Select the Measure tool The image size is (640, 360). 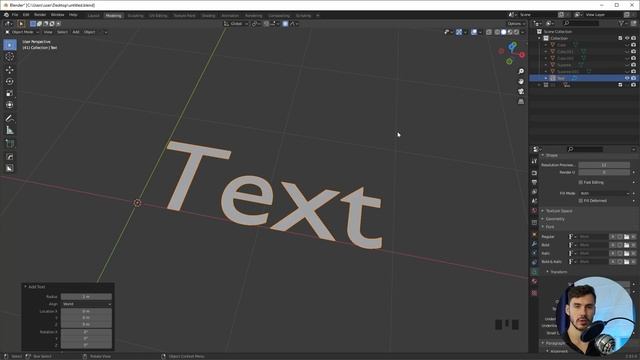10,130
